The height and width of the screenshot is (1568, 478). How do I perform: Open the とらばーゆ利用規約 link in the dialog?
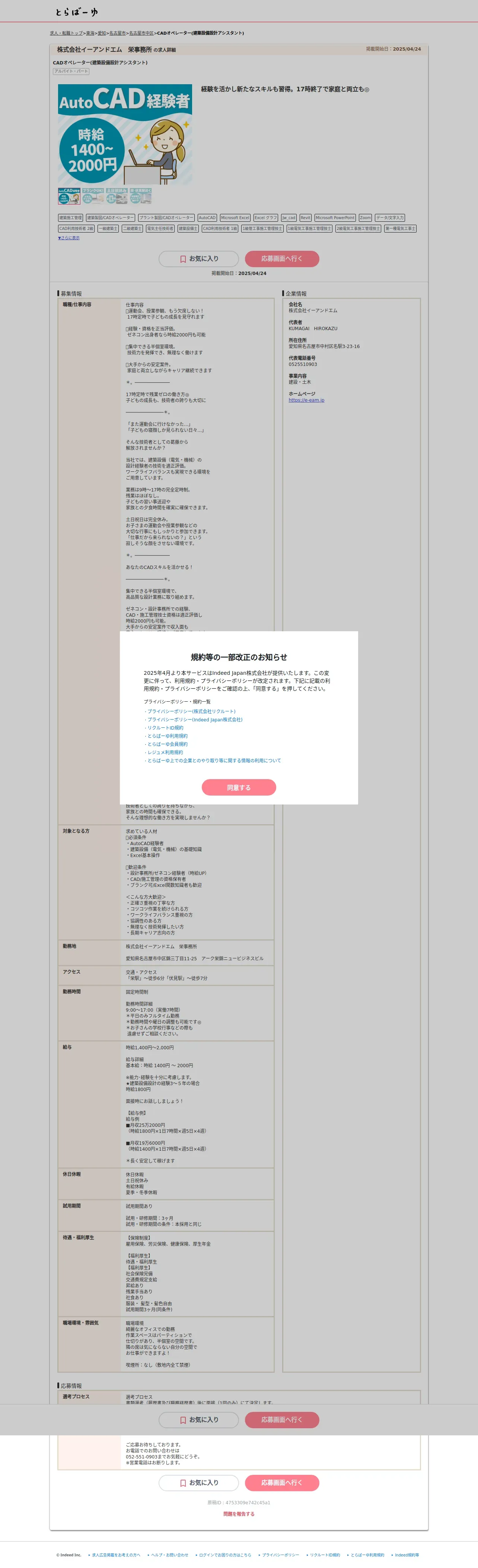coord(167,736)
